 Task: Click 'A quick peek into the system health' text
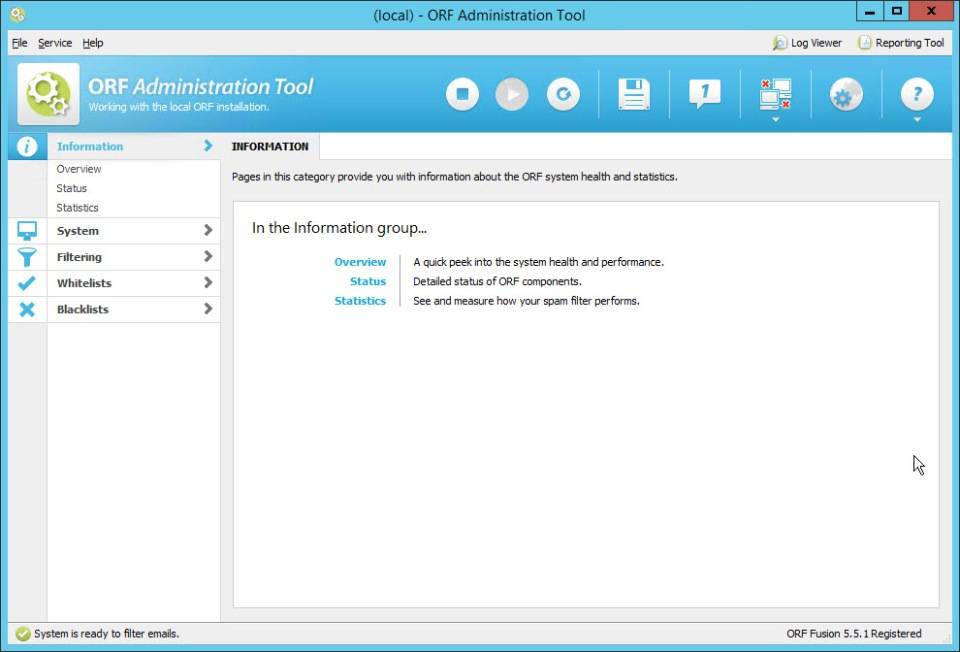pos(538,262)
